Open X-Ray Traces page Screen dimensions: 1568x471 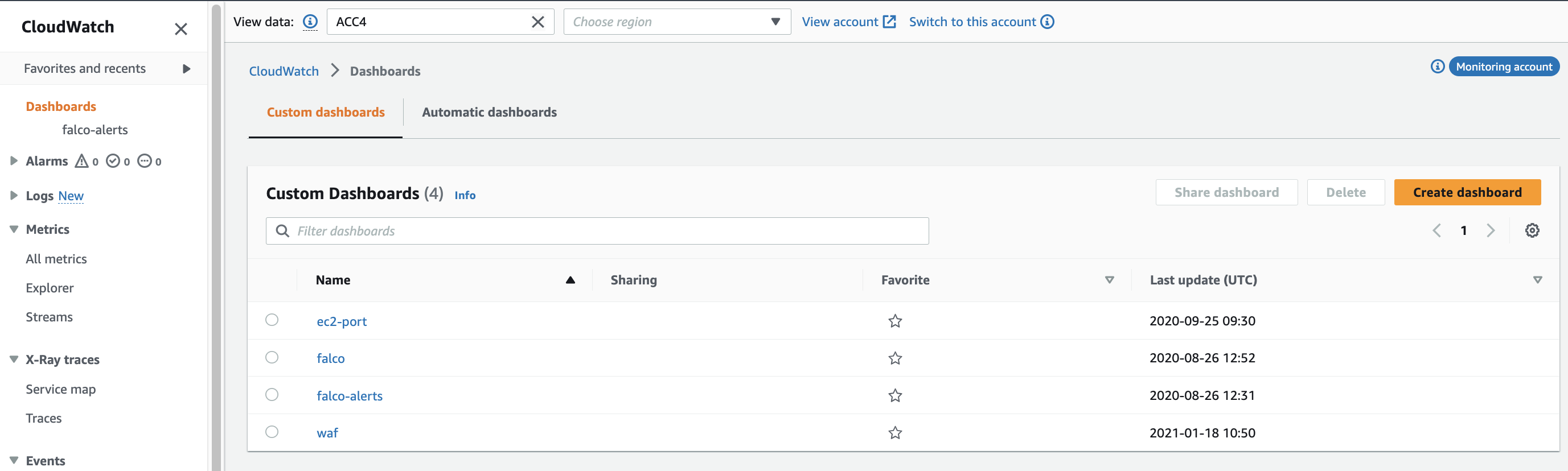pos(43,418)
